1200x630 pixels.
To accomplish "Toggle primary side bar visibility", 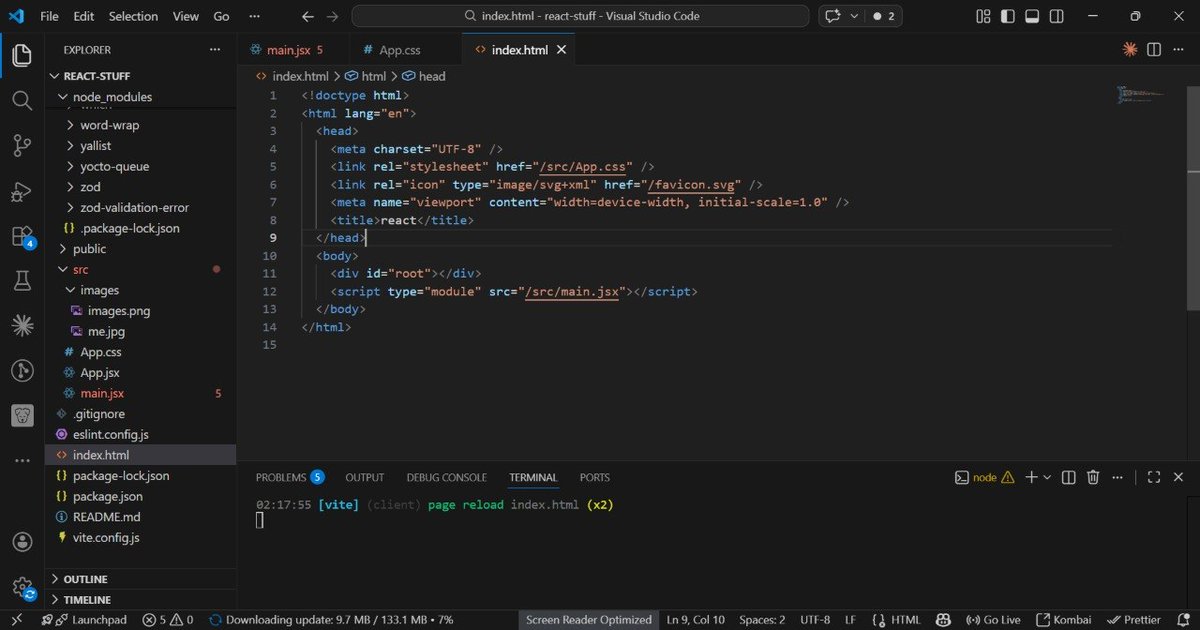I will [x=1008, y=16].
